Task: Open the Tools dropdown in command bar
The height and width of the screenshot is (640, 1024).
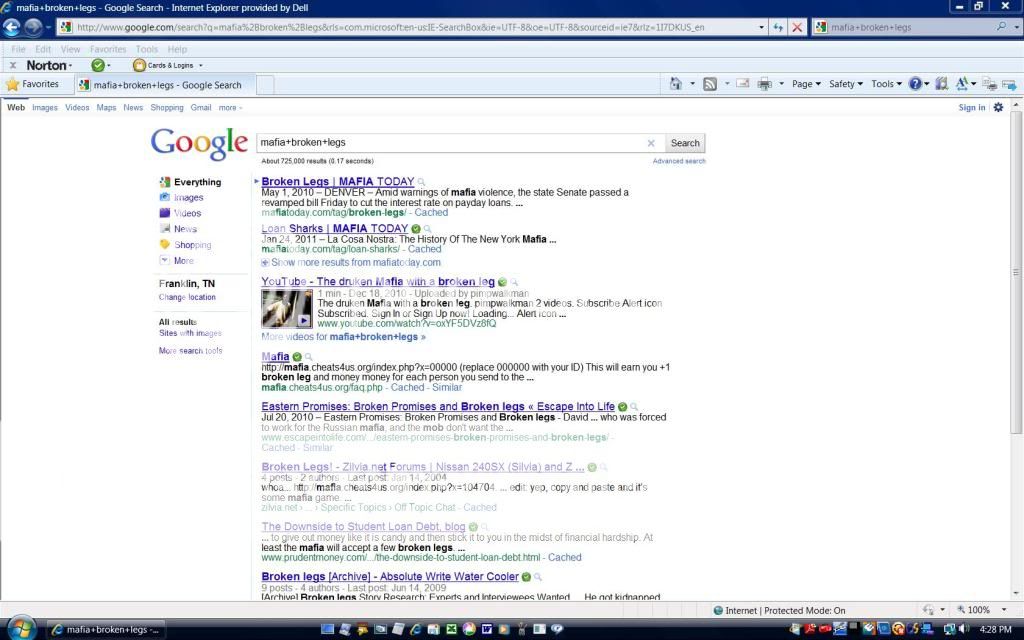Action: pos(886,84)
